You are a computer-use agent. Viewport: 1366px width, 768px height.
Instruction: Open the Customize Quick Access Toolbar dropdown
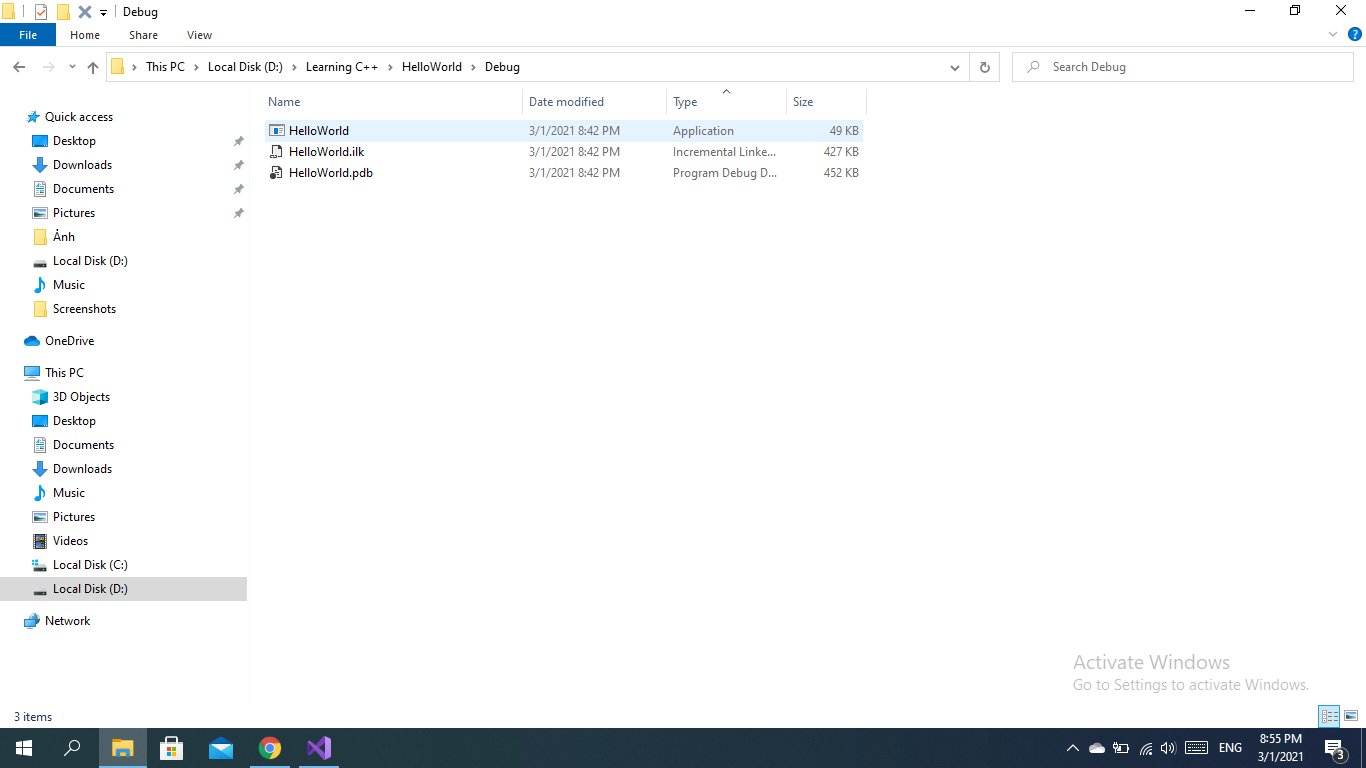coord(103,13)
